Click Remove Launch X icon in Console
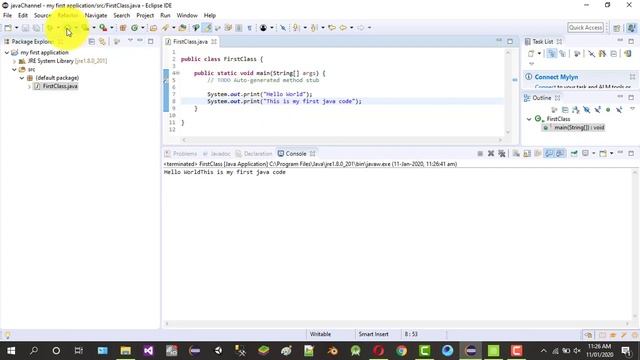 click(491, 153)
